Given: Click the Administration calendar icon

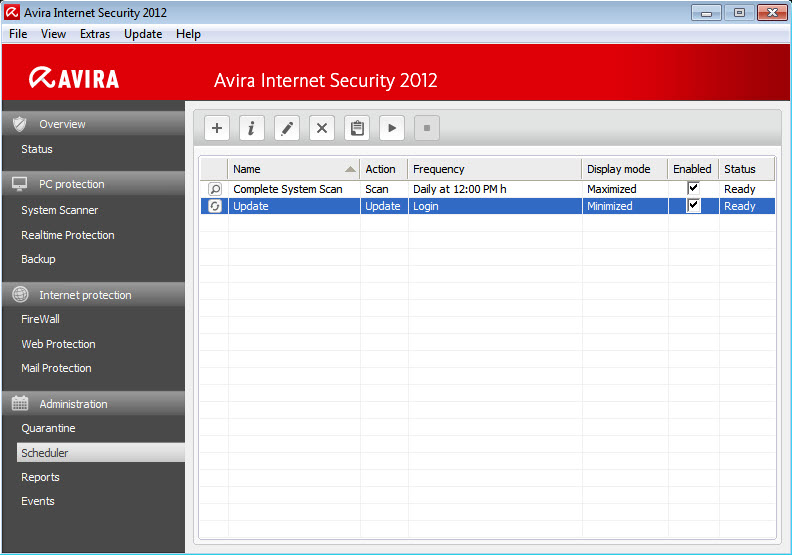Looking at the screenshot, I should [20, 403].
